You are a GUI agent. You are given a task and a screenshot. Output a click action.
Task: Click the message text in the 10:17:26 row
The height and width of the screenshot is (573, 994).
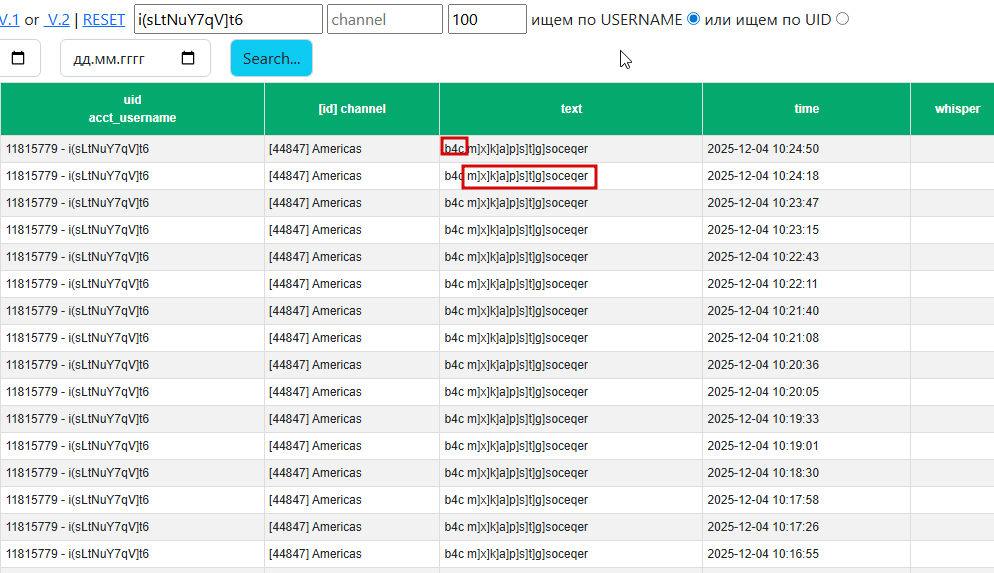click(x=516, y=527)
